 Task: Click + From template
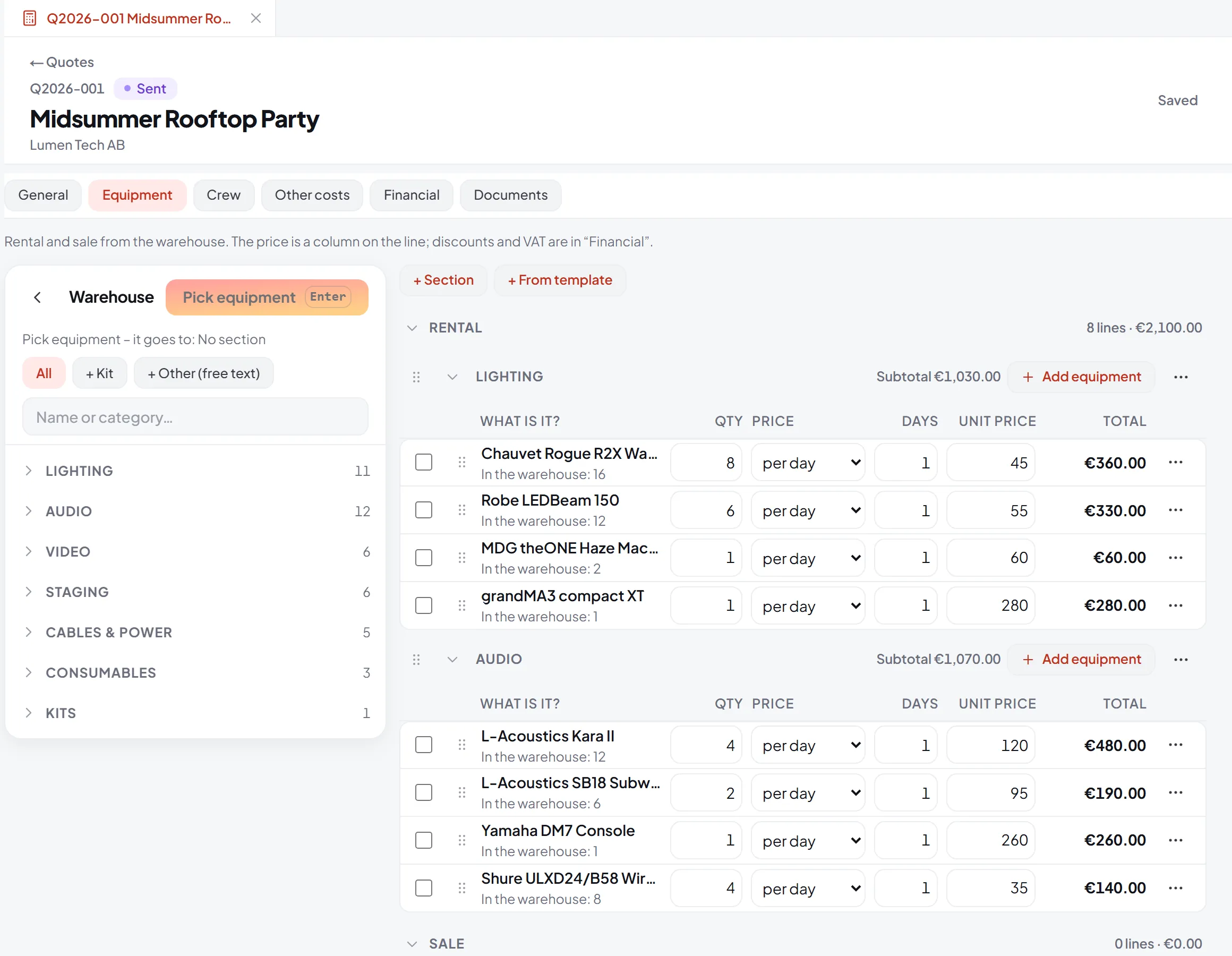560,280
